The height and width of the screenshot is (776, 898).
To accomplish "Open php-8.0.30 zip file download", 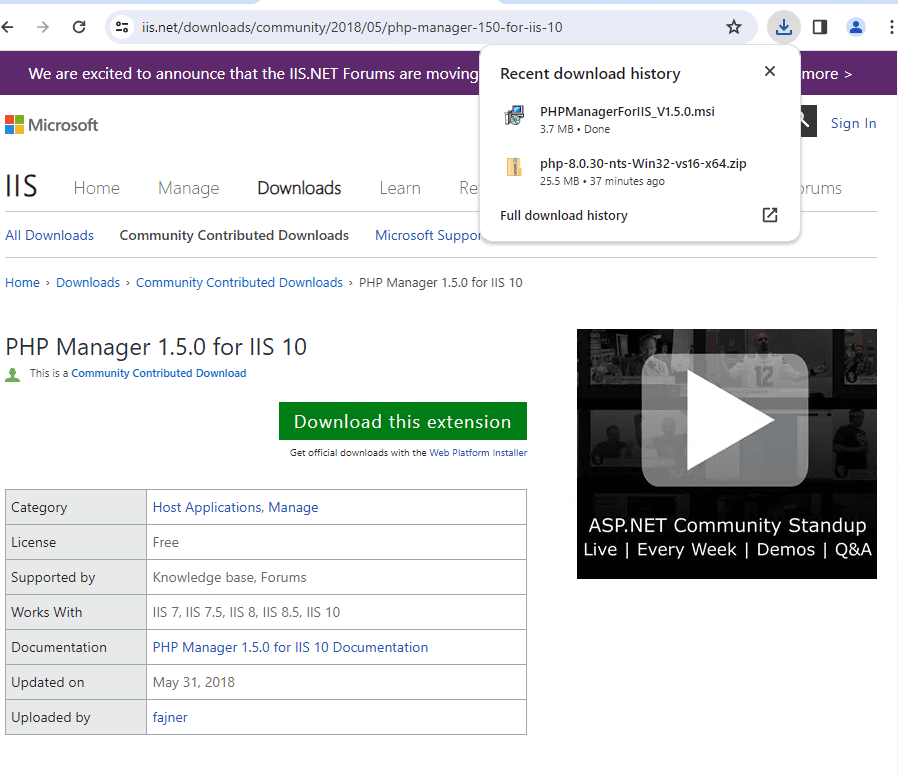I will pyautogui.click(x=643, y=164).
